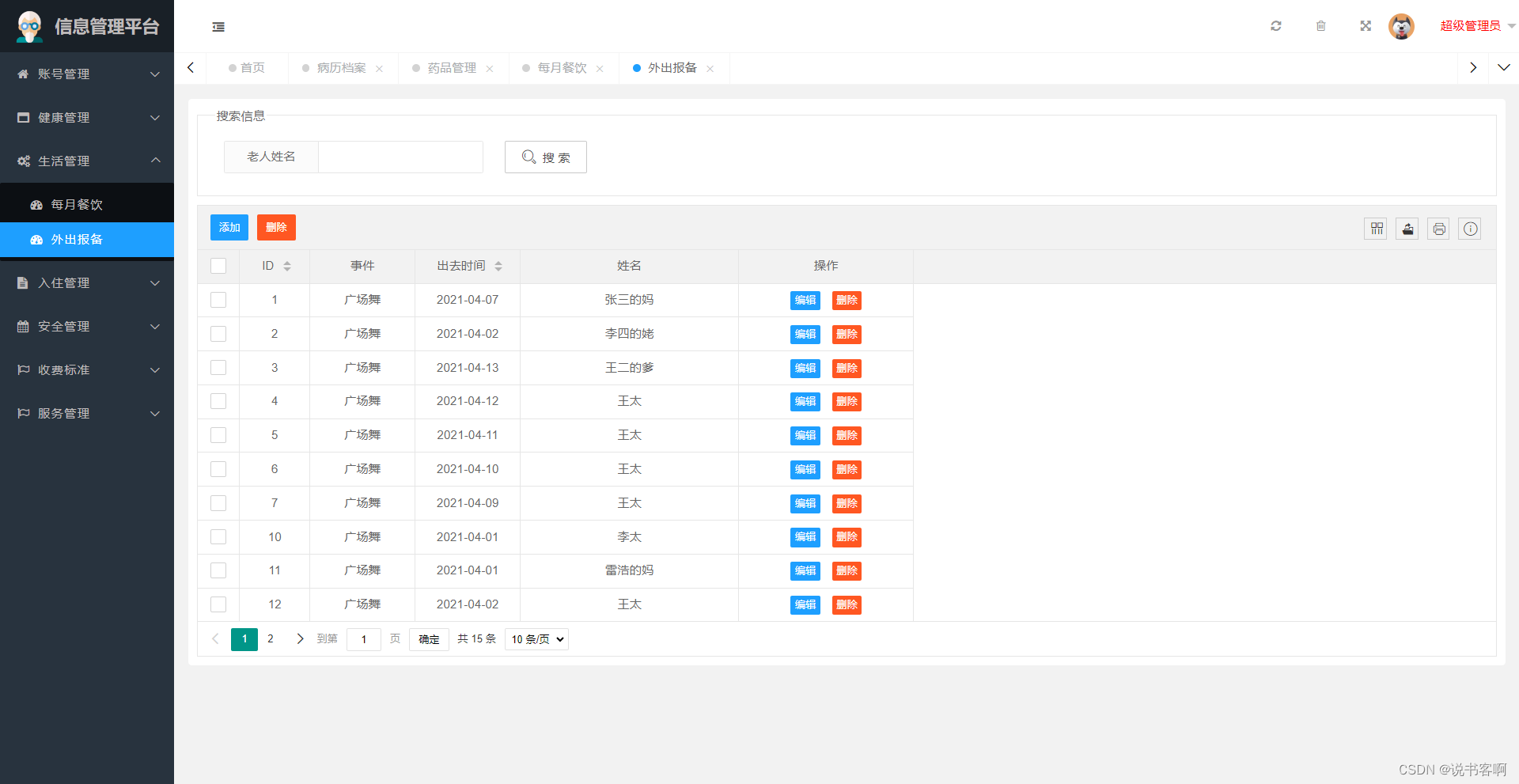Check the row checkbox for ID 1
This screenshot has height=784, width=1519.
coord(218,300)
